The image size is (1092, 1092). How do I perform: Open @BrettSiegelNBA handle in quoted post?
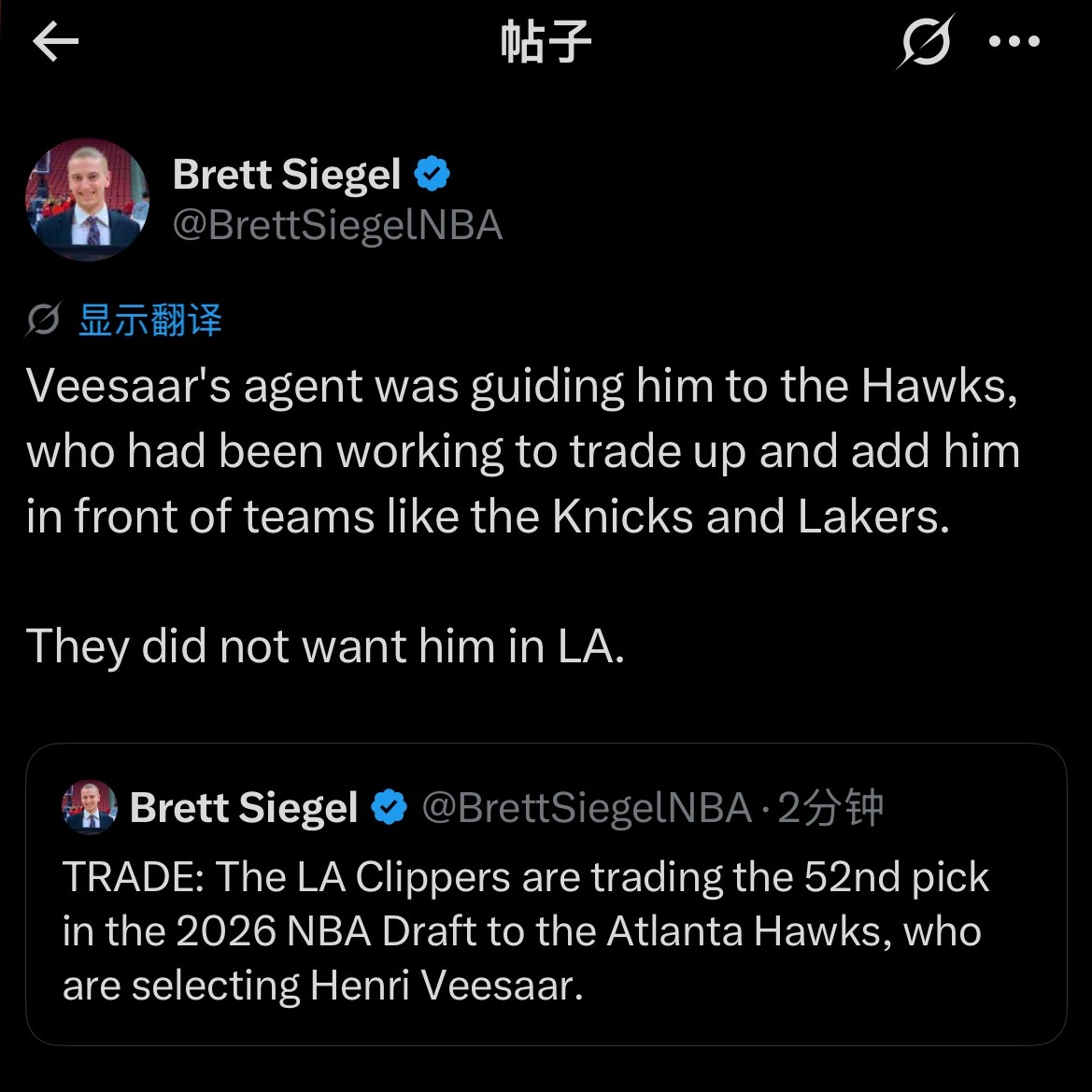coord(587,808)
